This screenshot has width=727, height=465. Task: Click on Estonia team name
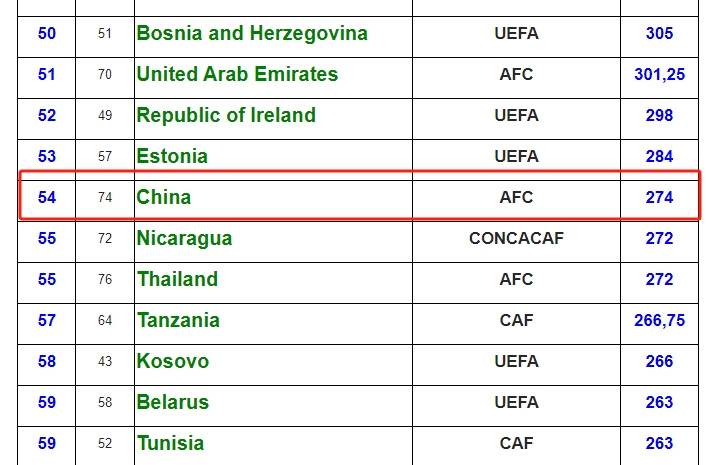(172, 157)
